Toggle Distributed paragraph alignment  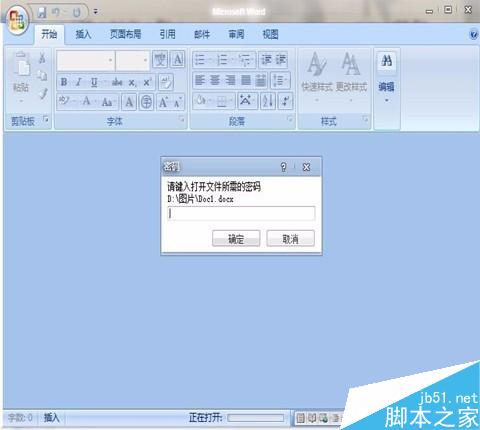click(261, 80)
